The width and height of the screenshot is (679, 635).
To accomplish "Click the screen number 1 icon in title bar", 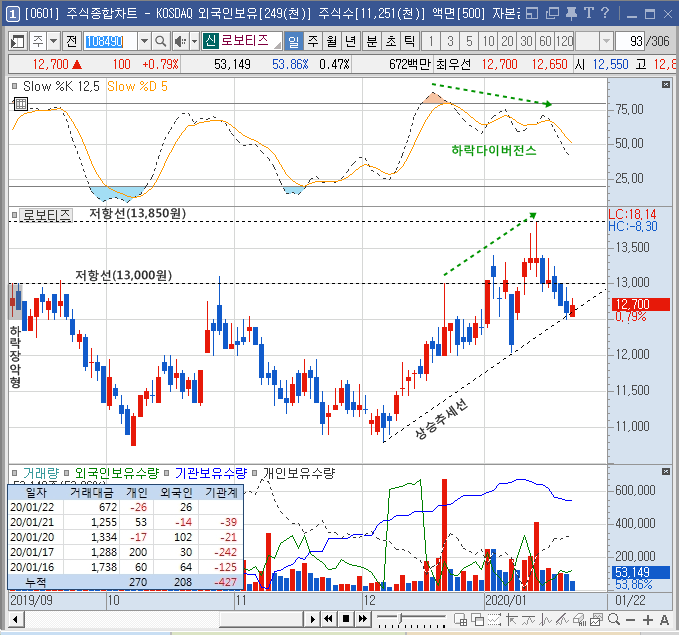I will (x=13, y=14).
